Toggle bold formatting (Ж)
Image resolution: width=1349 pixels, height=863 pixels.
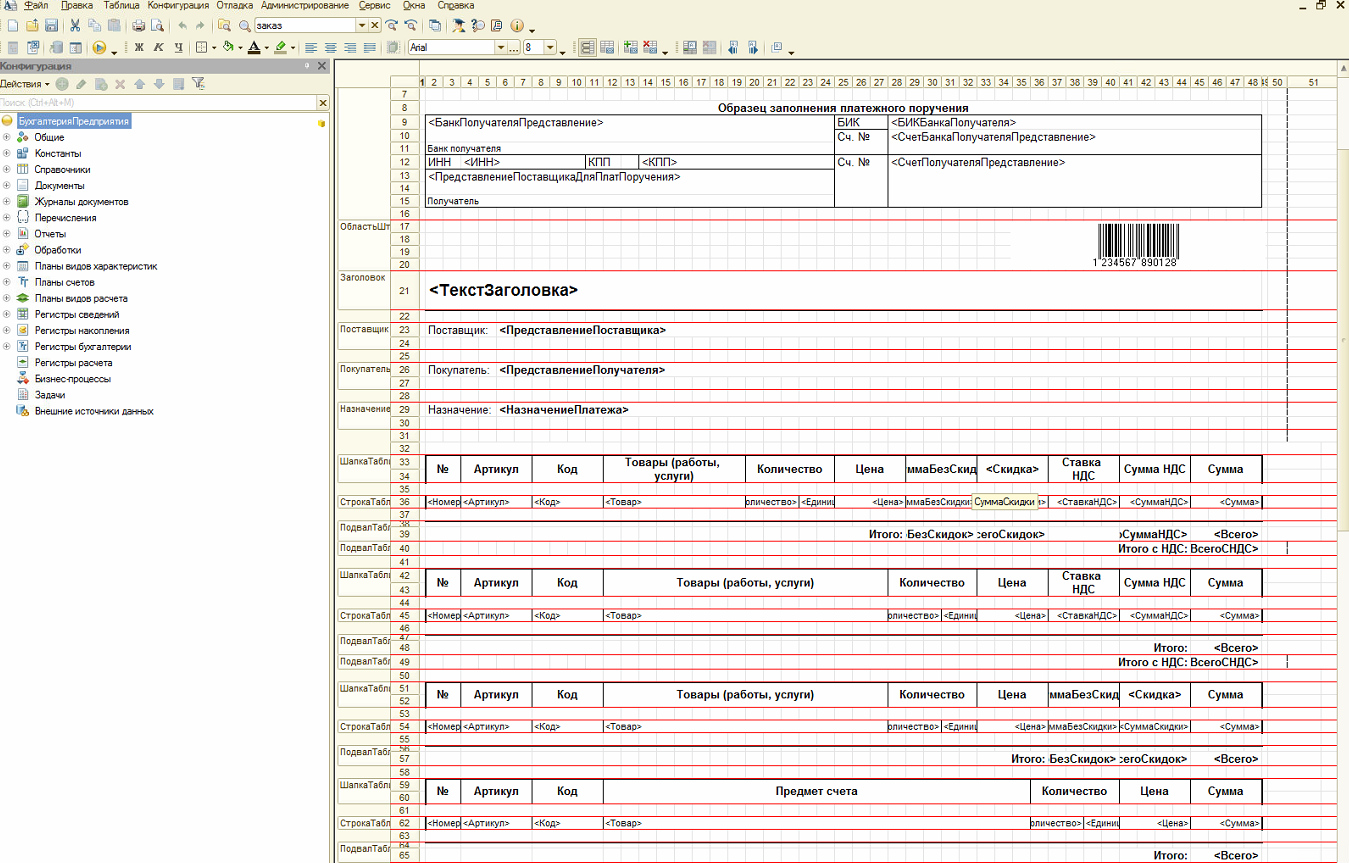tap(139, 47)
